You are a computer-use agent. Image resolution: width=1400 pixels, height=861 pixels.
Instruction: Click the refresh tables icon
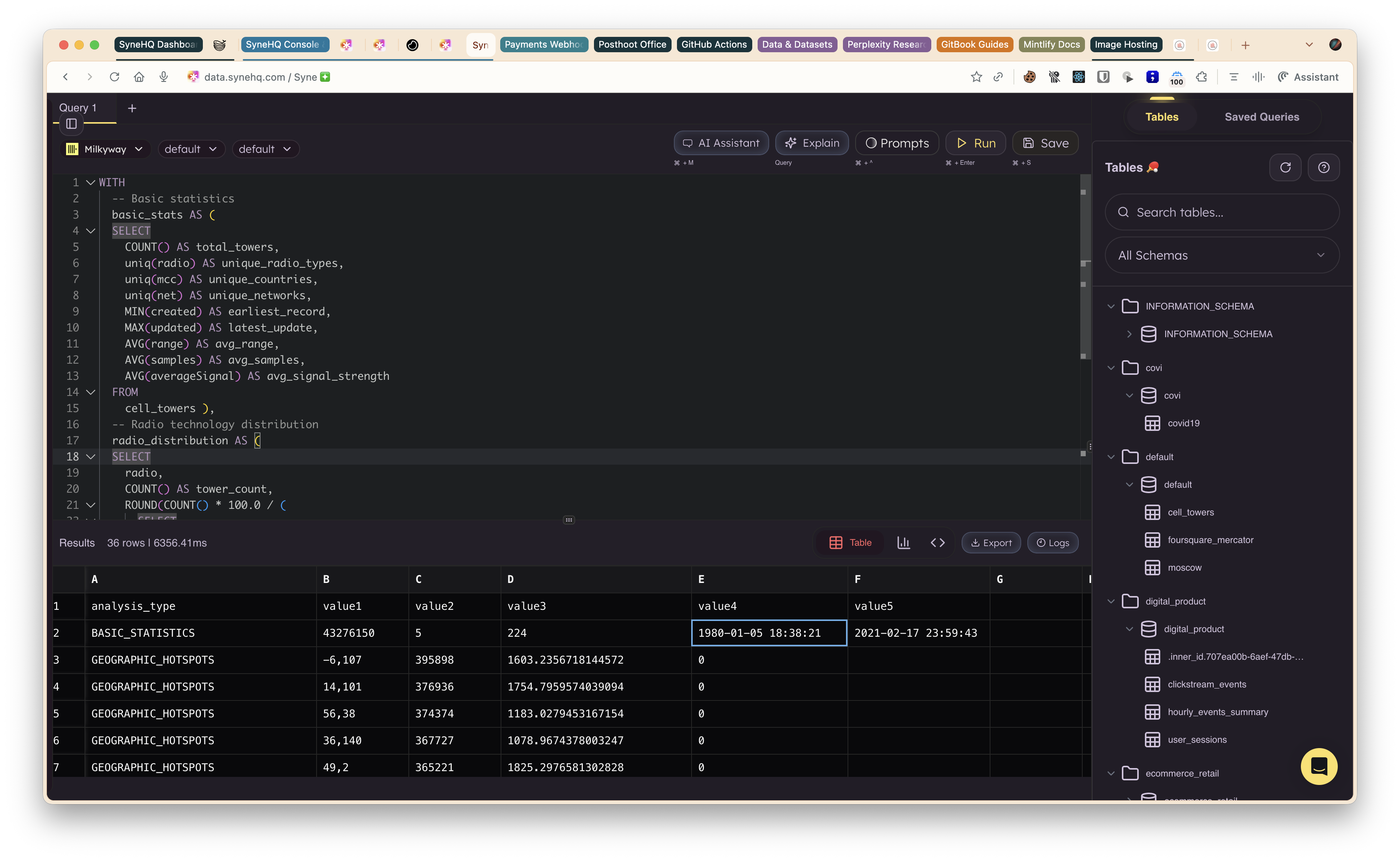click(1285, 167)
